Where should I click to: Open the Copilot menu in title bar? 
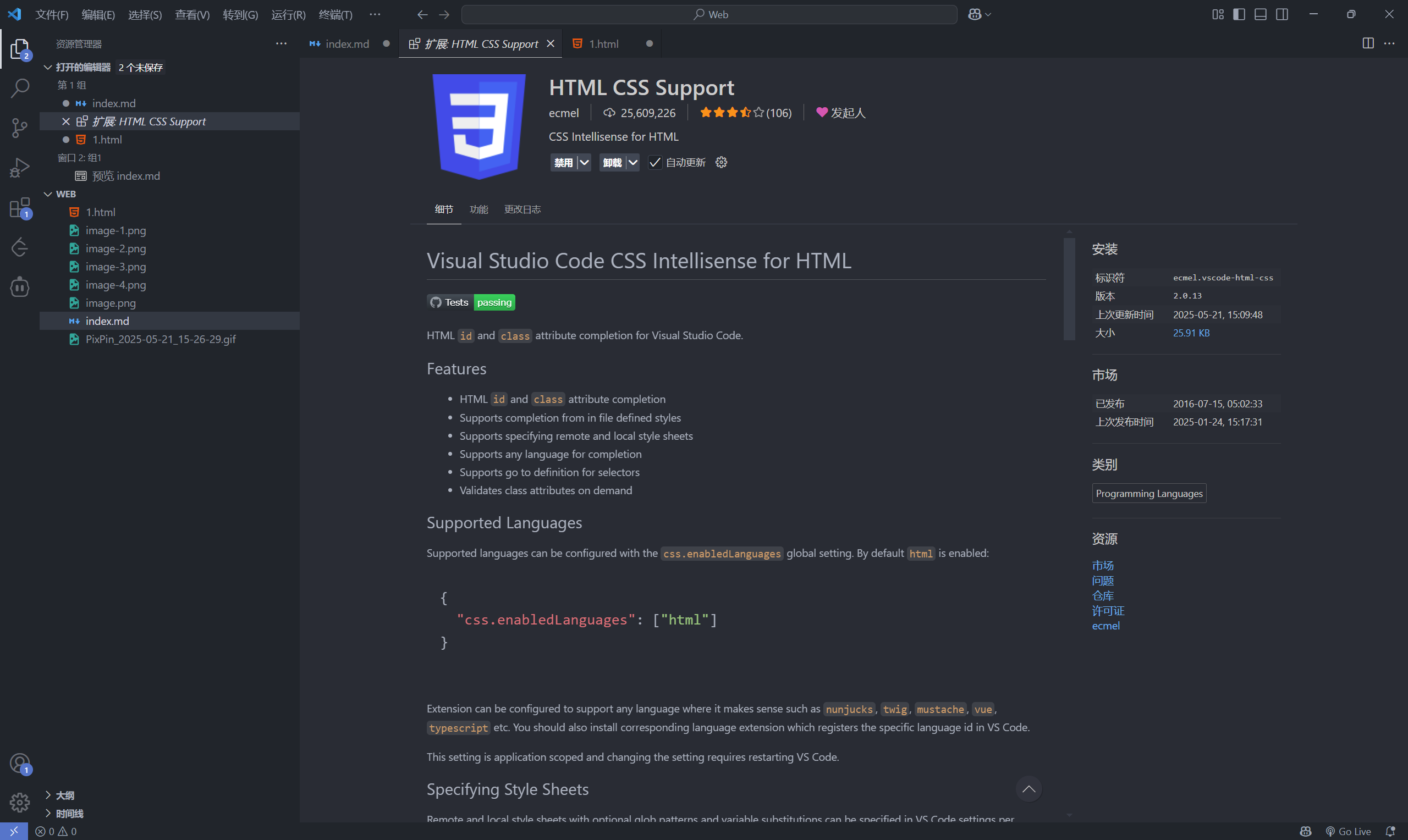pyautogui.click(x=980, y=15)
